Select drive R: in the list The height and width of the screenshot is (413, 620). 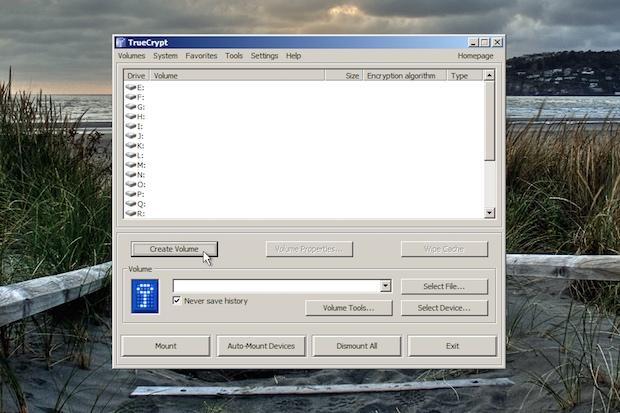click(135, 213)
